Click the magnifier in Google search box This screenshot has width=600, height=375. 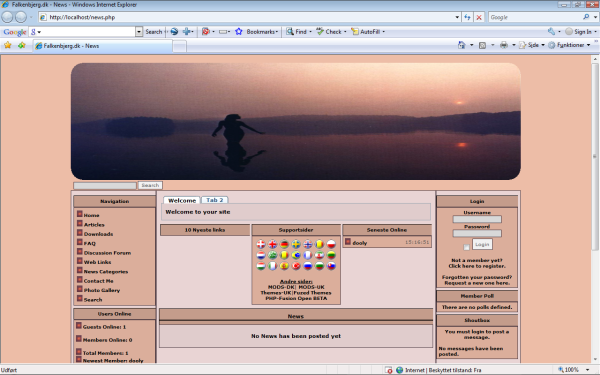point(586,17)
